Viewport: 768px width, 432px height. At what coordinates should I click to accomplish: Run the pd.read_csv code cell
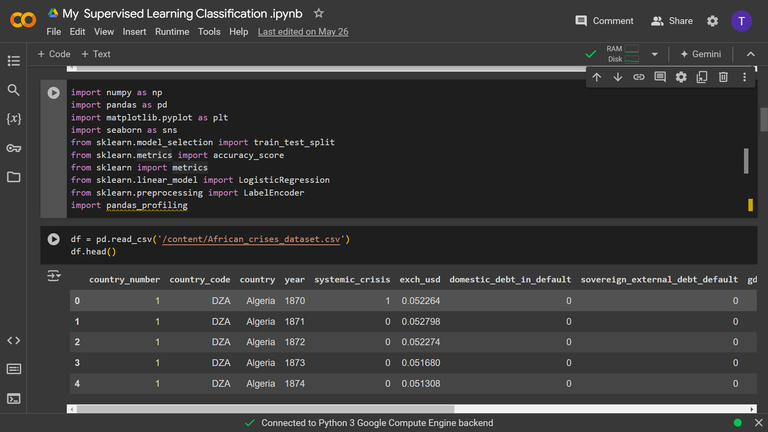54,240
